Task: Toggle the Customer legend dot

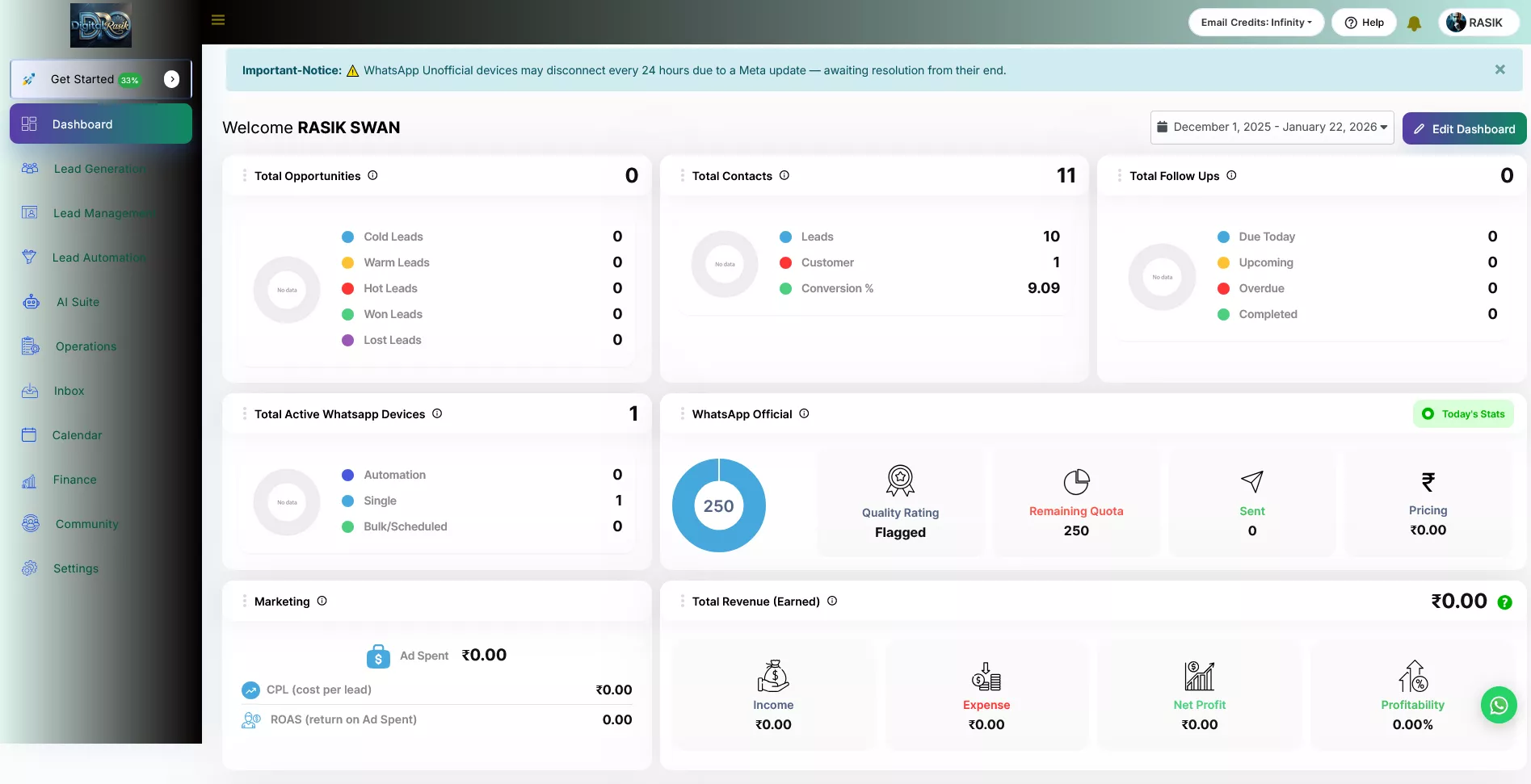Action: [785, 262]
